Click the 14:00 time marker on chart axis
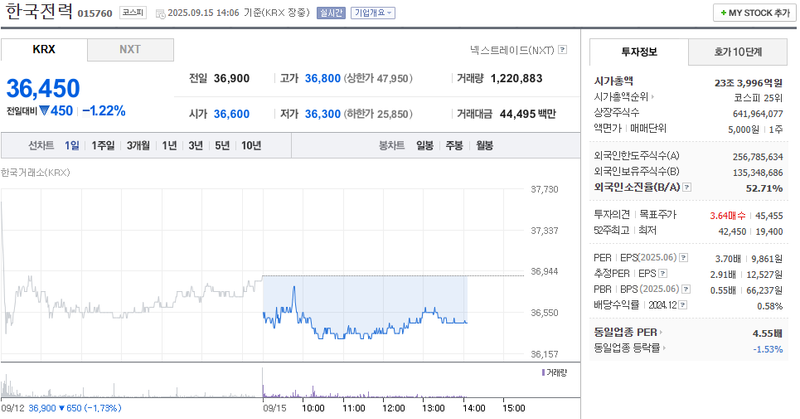This screenshot has height=419, width=800. pyautogui.click(x=474, y=408)
